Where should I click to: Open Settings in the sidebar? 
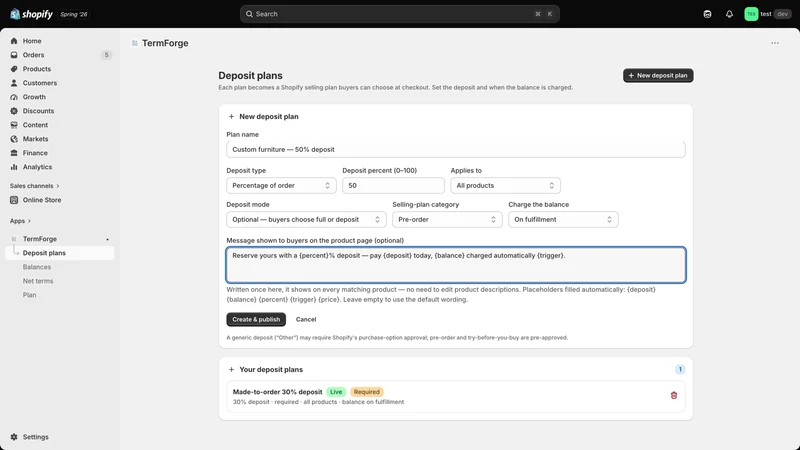[60, 437]
